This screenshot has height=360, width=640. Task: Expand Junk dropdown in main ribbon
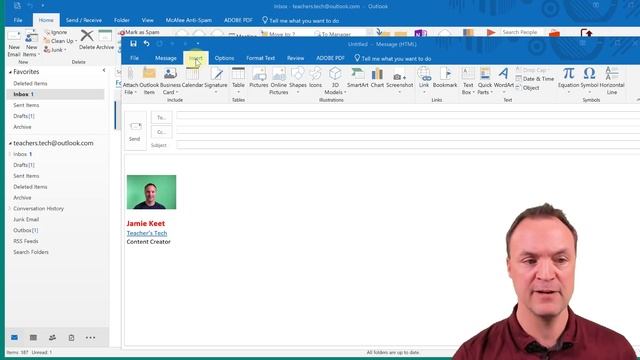coord(65,50)
